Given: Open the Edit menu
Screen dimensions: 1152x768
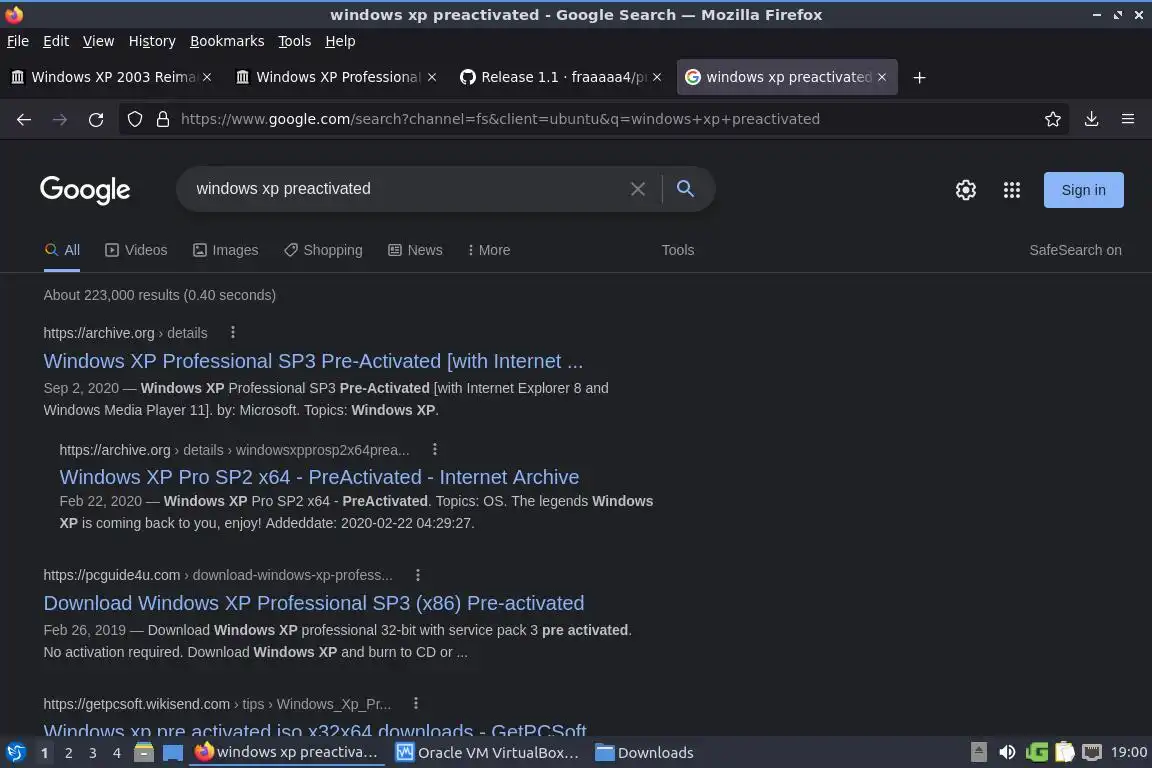Looking at the screenshot, I should coord(56,41).
